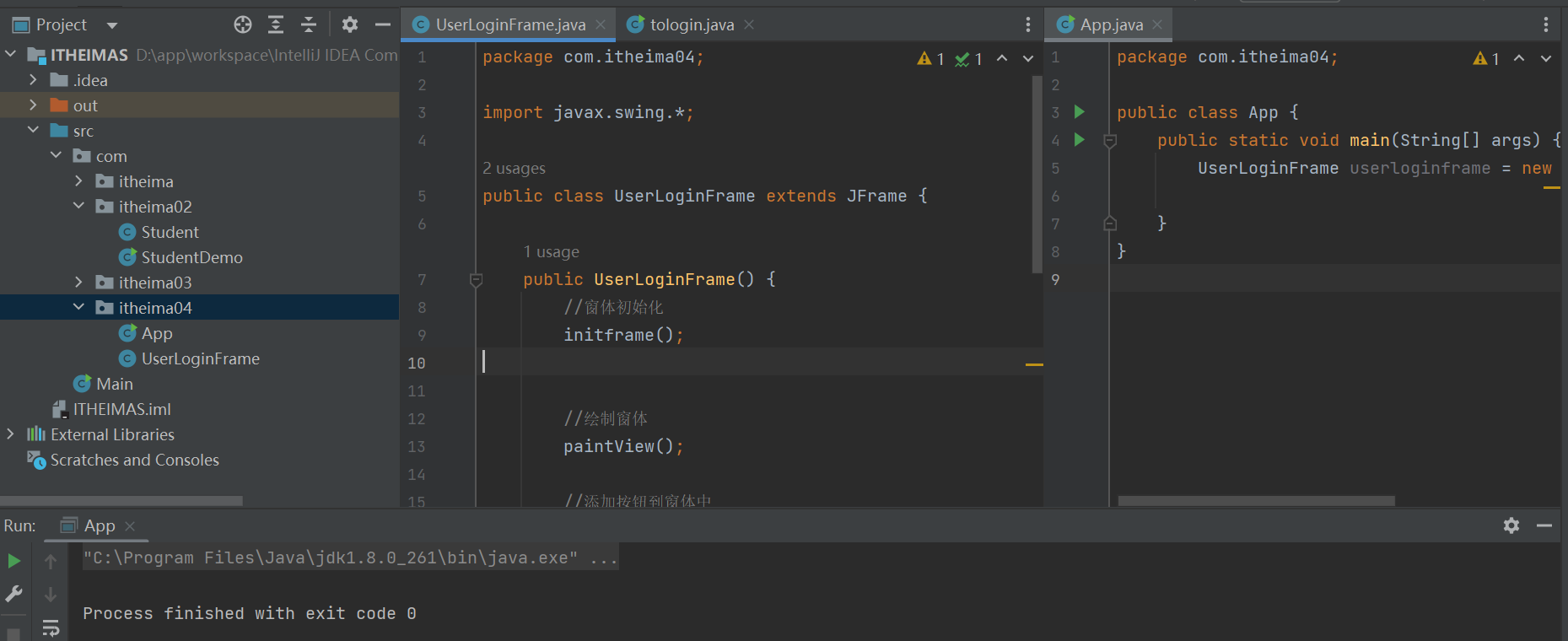Screen dimensions: 1568x641
Task: Rerun App with green play button
Action: tap(13, 561)
